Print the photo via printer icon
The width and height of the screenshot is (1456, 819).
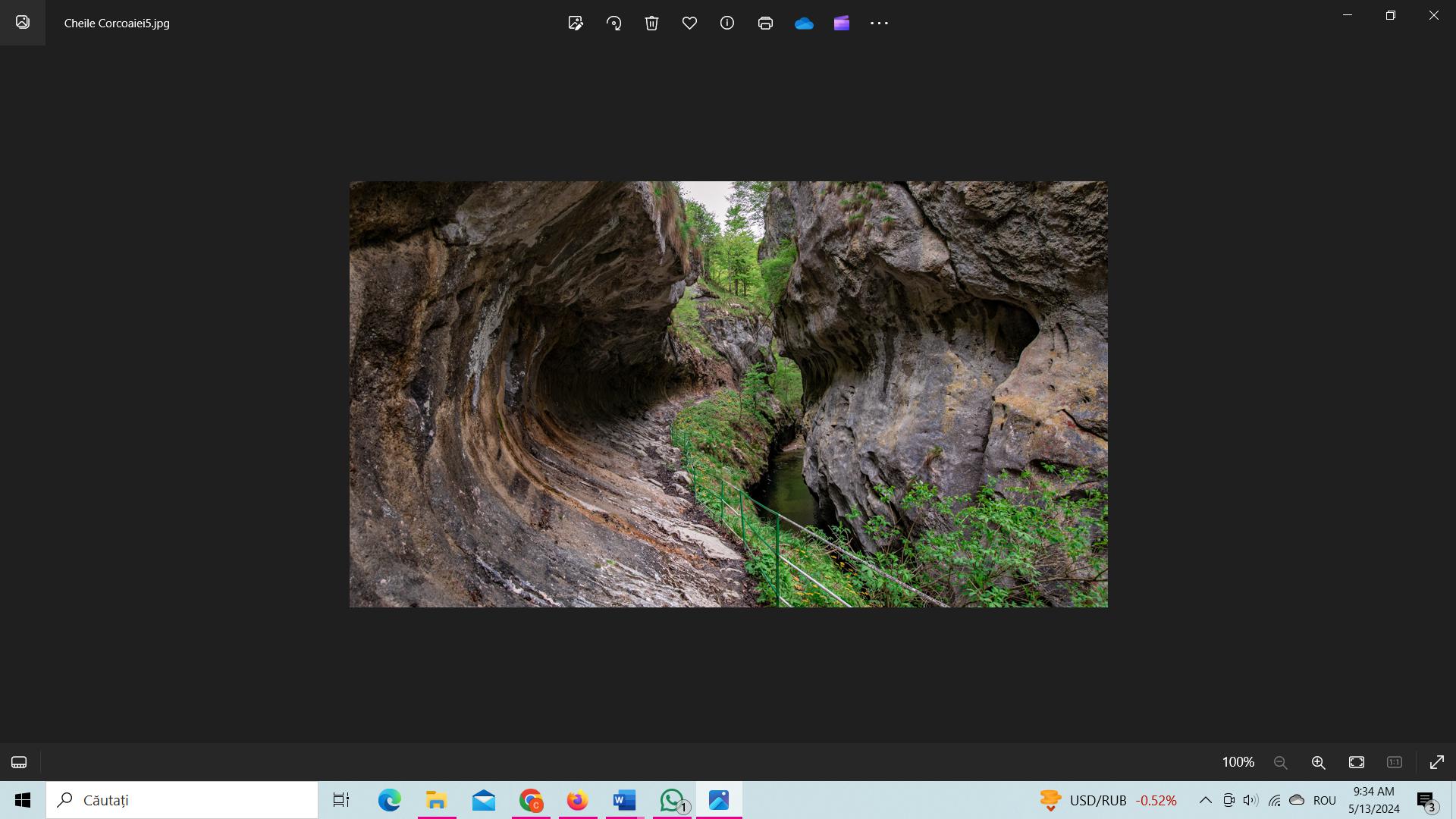tap(765, 23)
